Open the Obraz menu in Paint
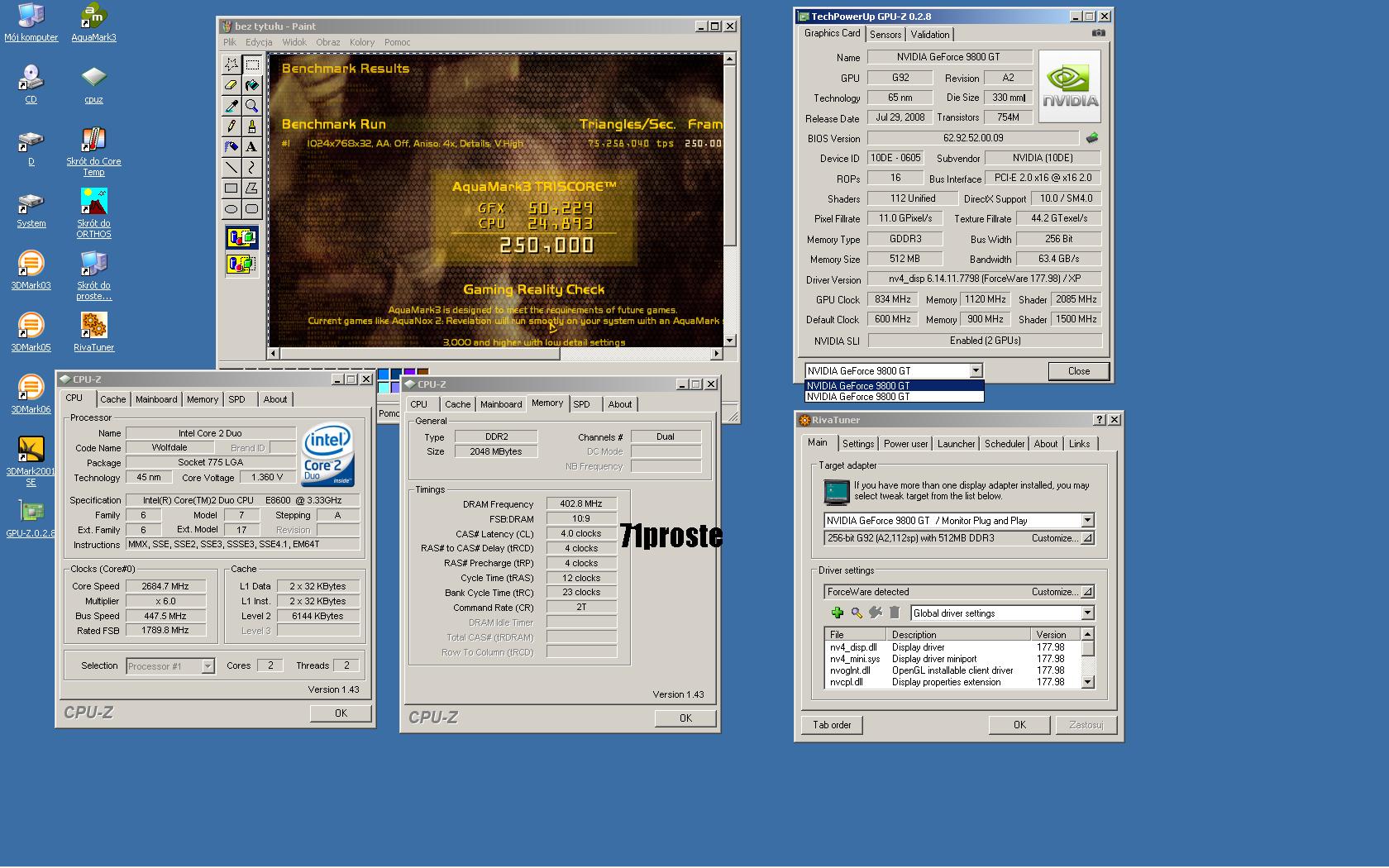 pyautogui.click(x=327, y=42)
